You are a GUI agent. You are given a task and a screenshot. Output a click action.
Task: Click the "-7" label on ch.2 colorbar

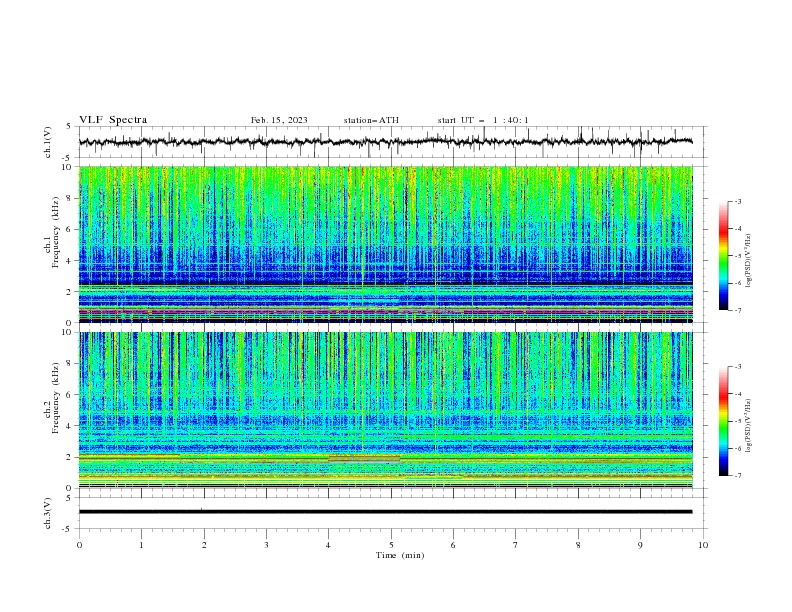737,476
